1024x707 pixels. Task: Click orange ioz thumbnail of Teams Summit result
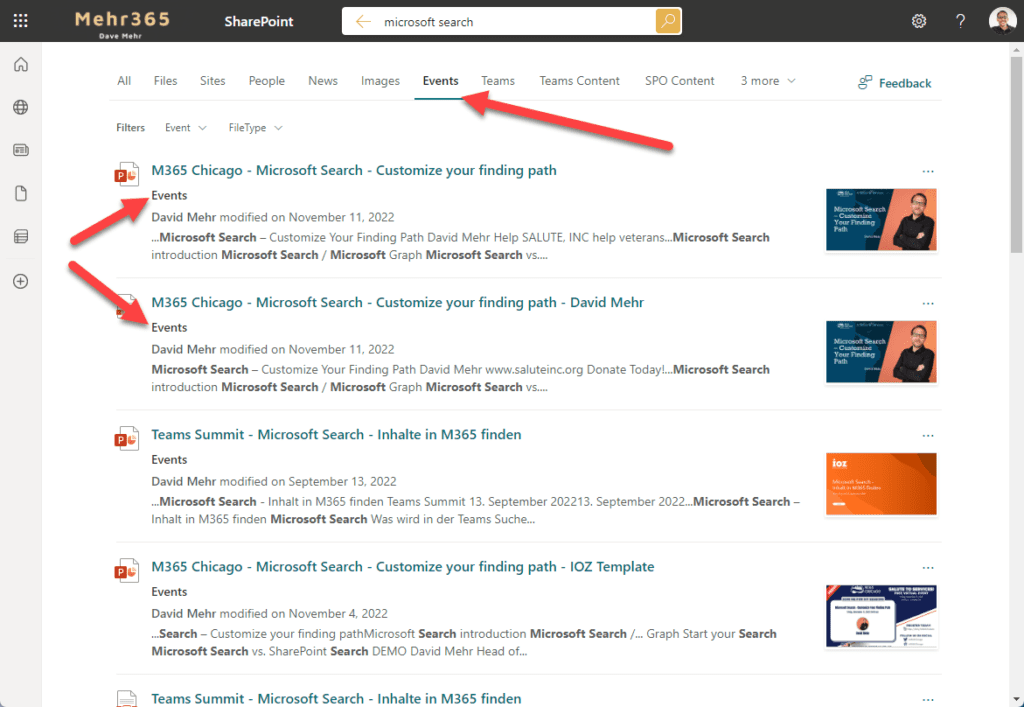pos(881,484)
